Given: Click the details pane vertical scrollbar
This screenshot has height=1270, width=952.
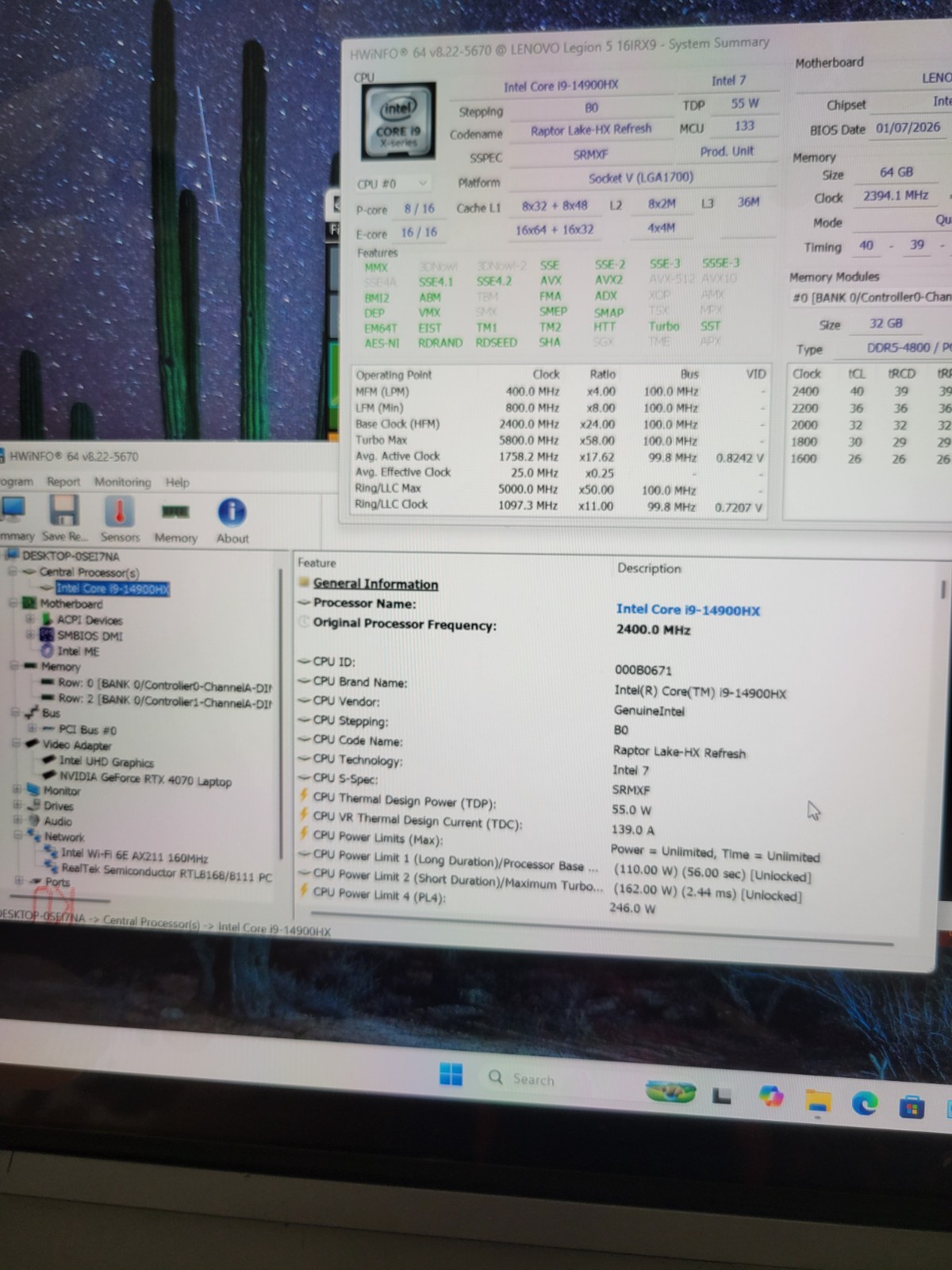Looking at the screenshot, I should click(x=942, y=590).
